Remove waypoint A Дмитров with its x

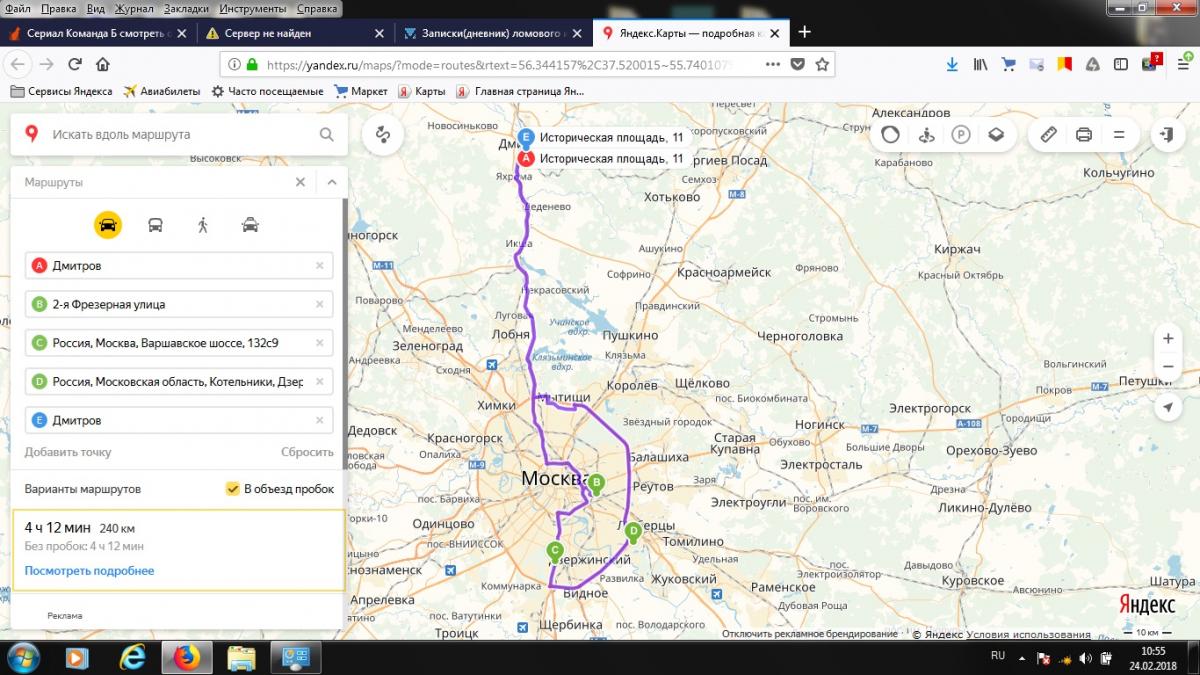[319, 266]
